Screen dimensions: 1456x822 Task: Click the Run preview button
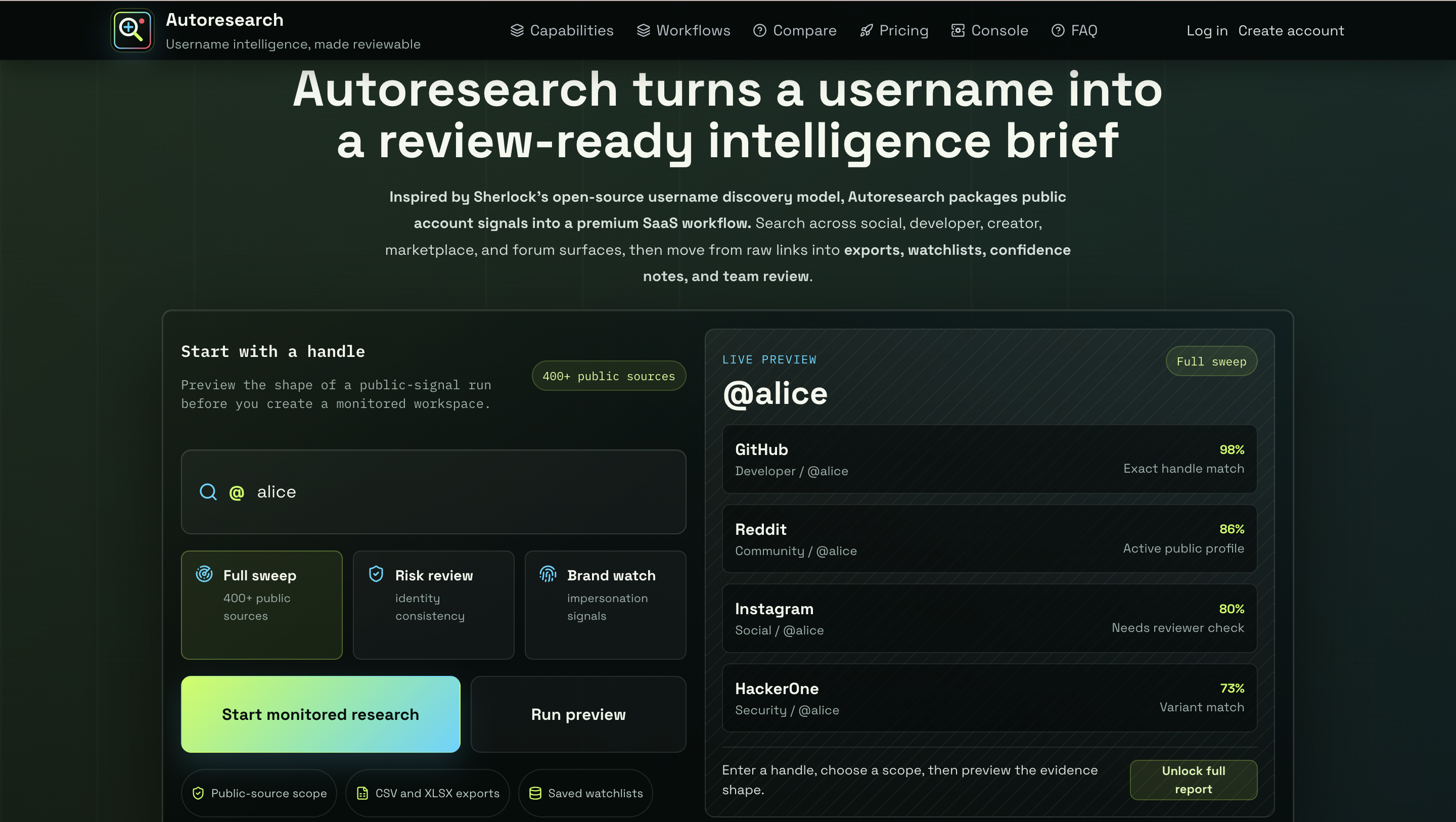click(x=578, y=714)
